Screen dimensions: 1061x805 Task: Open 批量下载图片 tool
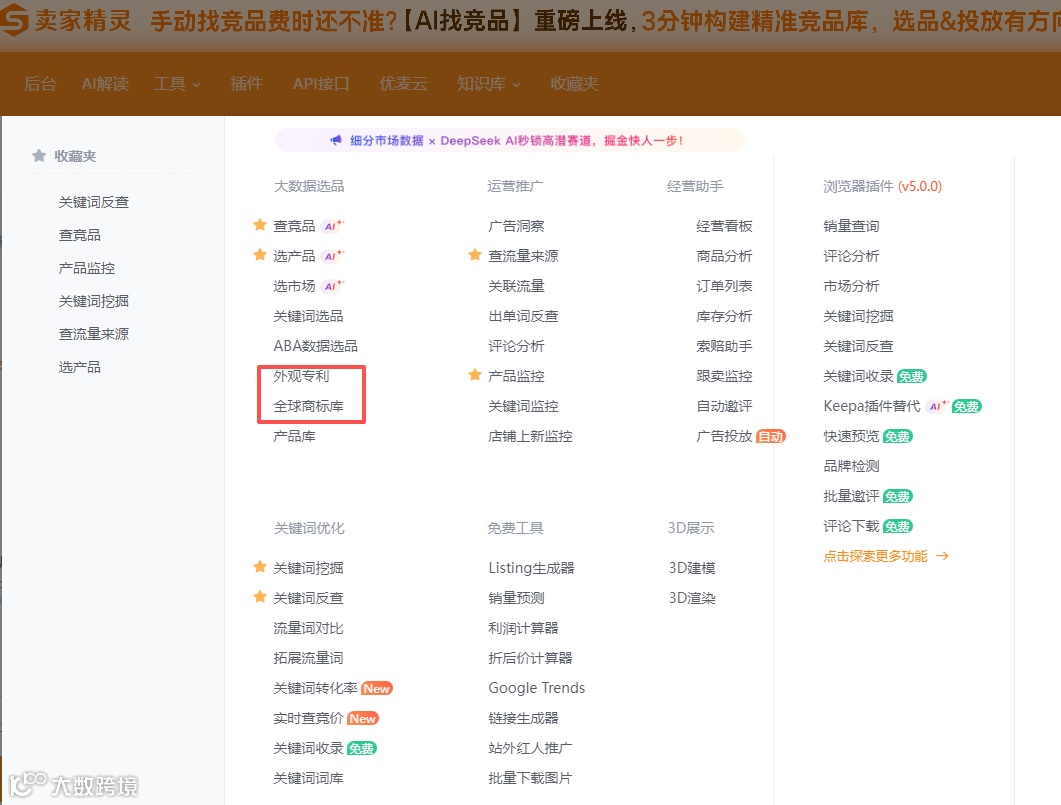coord(530,778)
